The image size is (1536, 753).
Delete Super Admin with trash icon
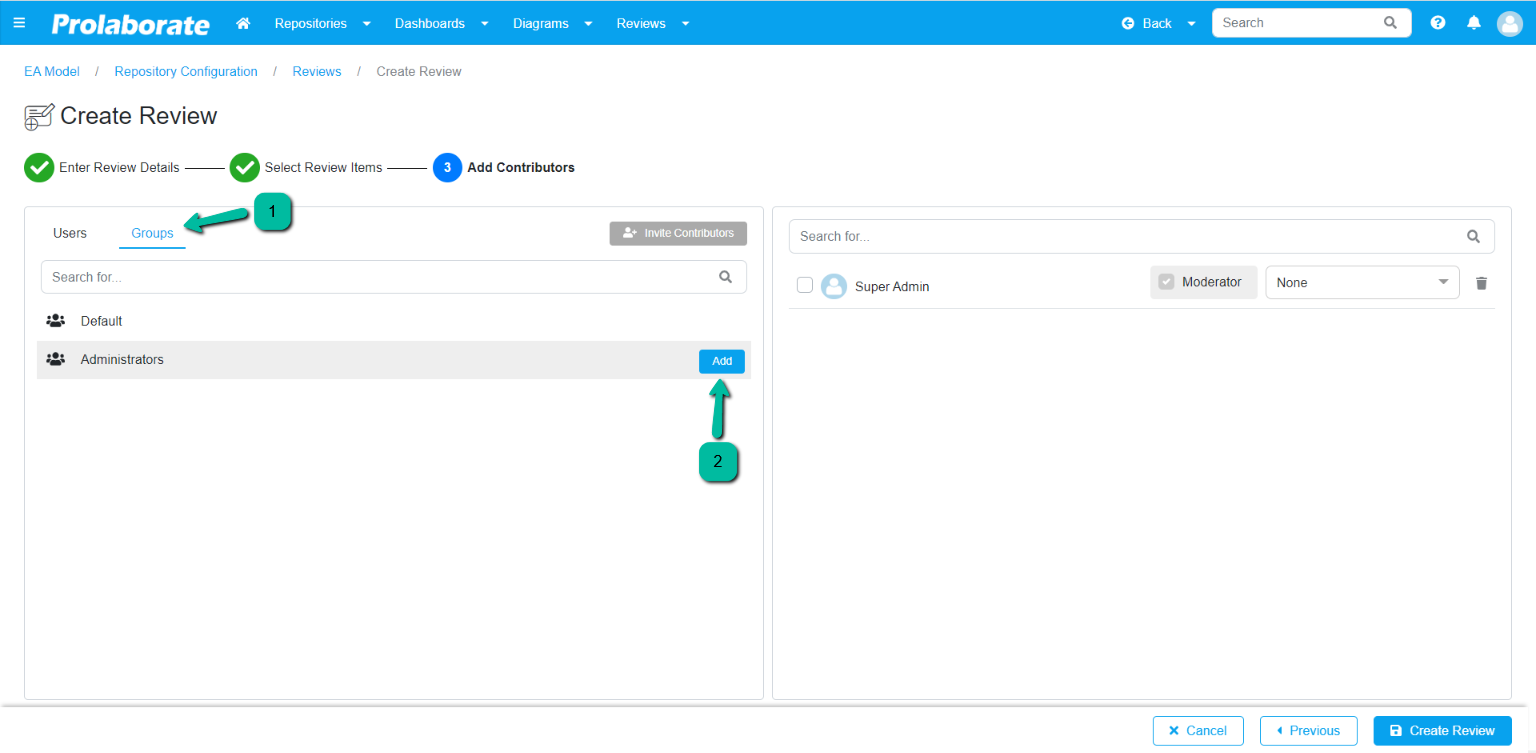coord(1482,283)
